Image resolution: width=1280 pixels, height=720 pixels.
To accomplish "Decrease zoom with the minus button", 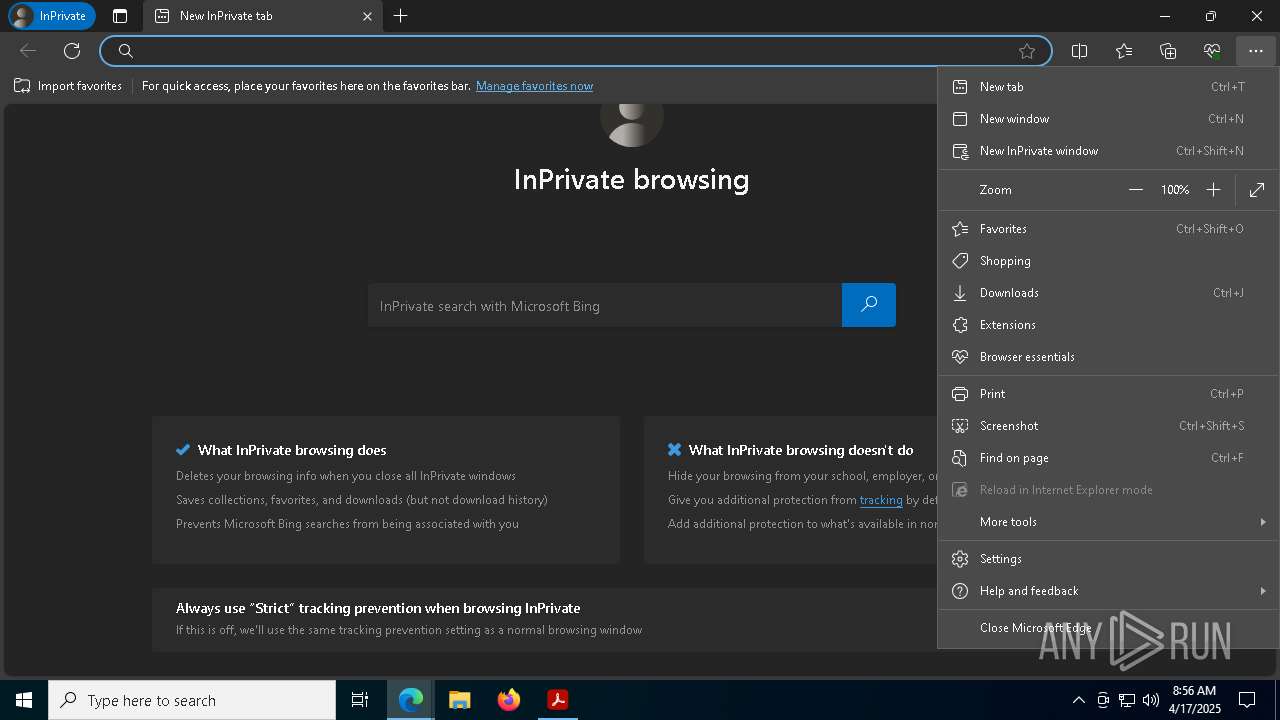I will pyautogui.click(x=1136, y=190).
